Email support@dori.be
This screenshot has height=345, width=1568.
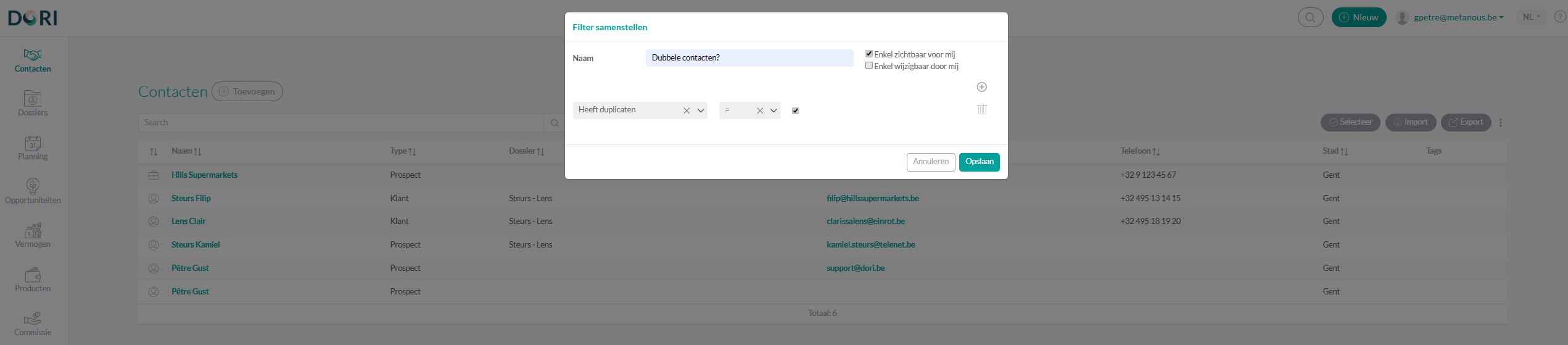point(856,268)
